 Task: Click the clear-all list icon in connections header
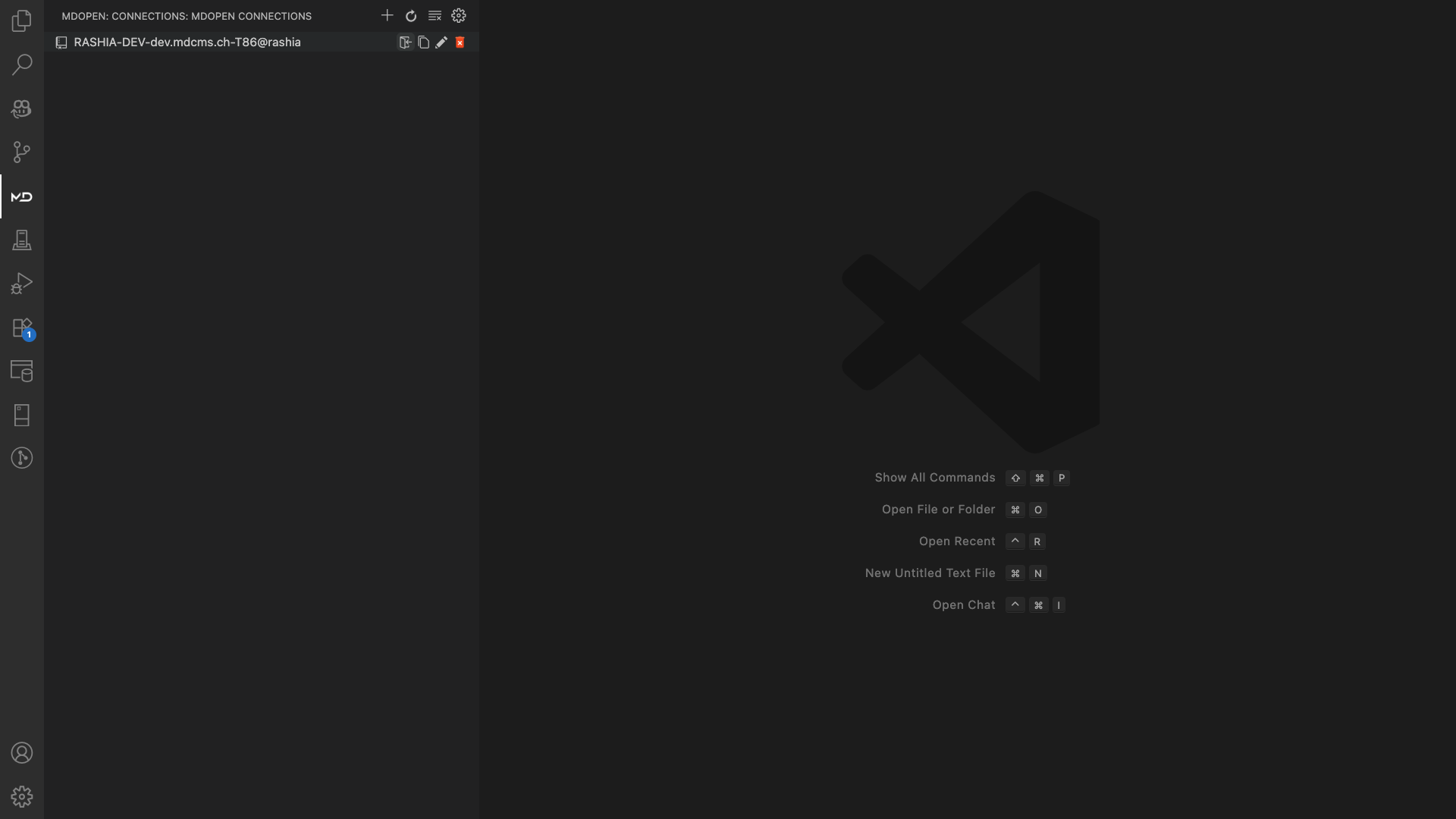[x=435, y=15]
